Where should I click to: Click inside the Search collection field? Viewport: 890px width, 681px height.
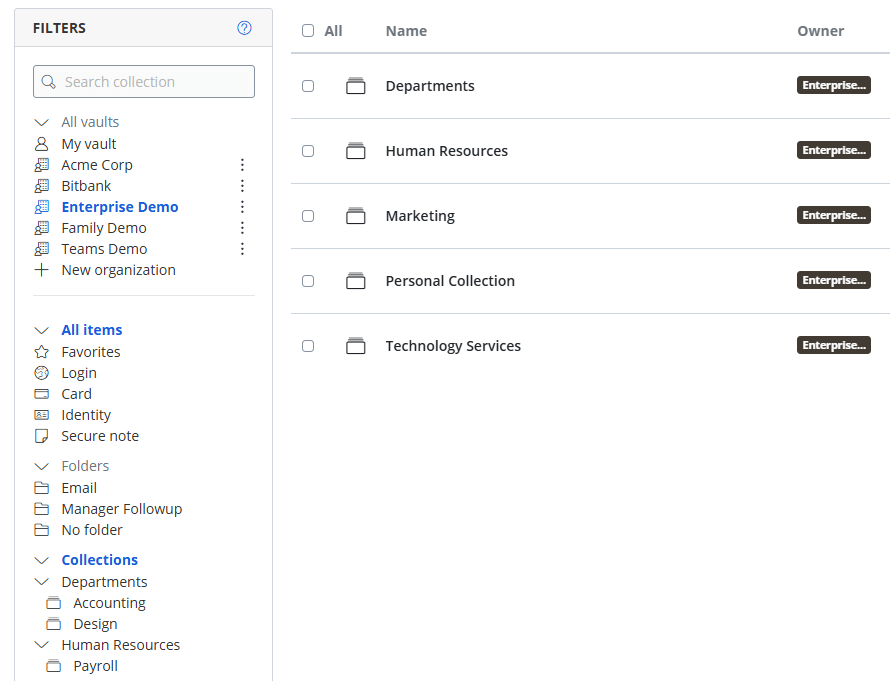coord(143,81)
